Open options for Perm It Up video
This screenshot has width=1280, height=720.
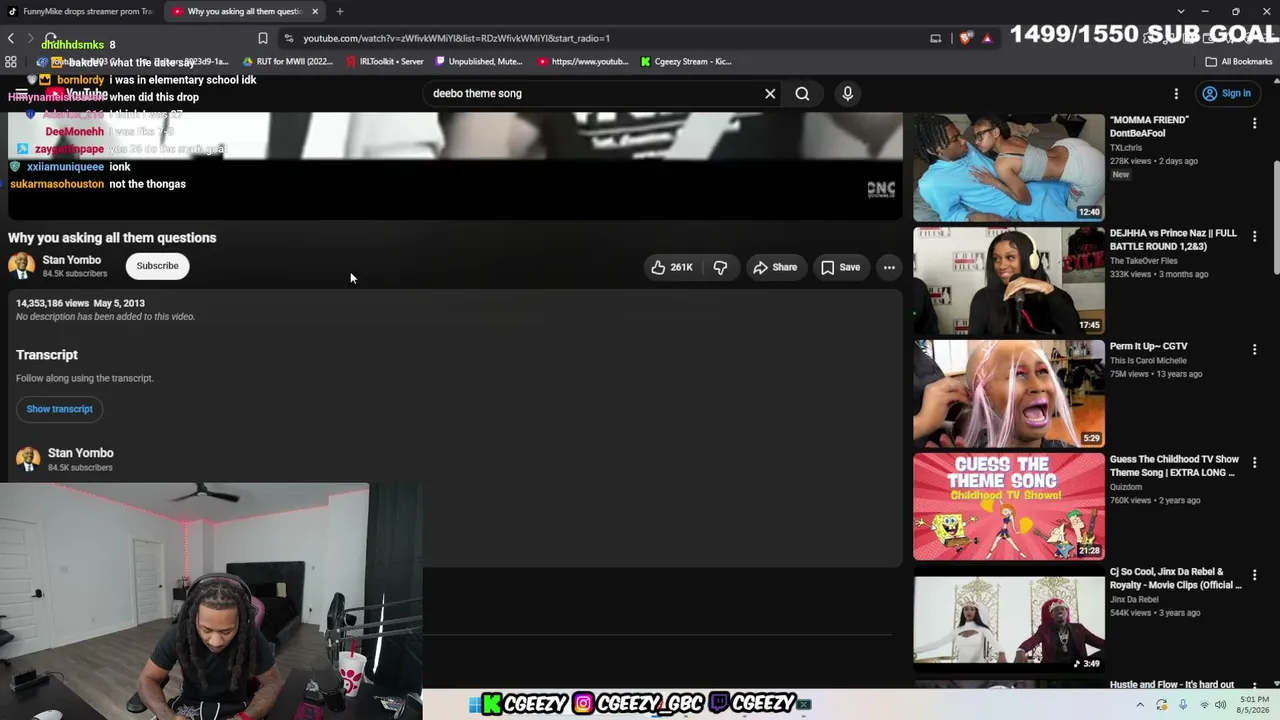click(1254, 349)
